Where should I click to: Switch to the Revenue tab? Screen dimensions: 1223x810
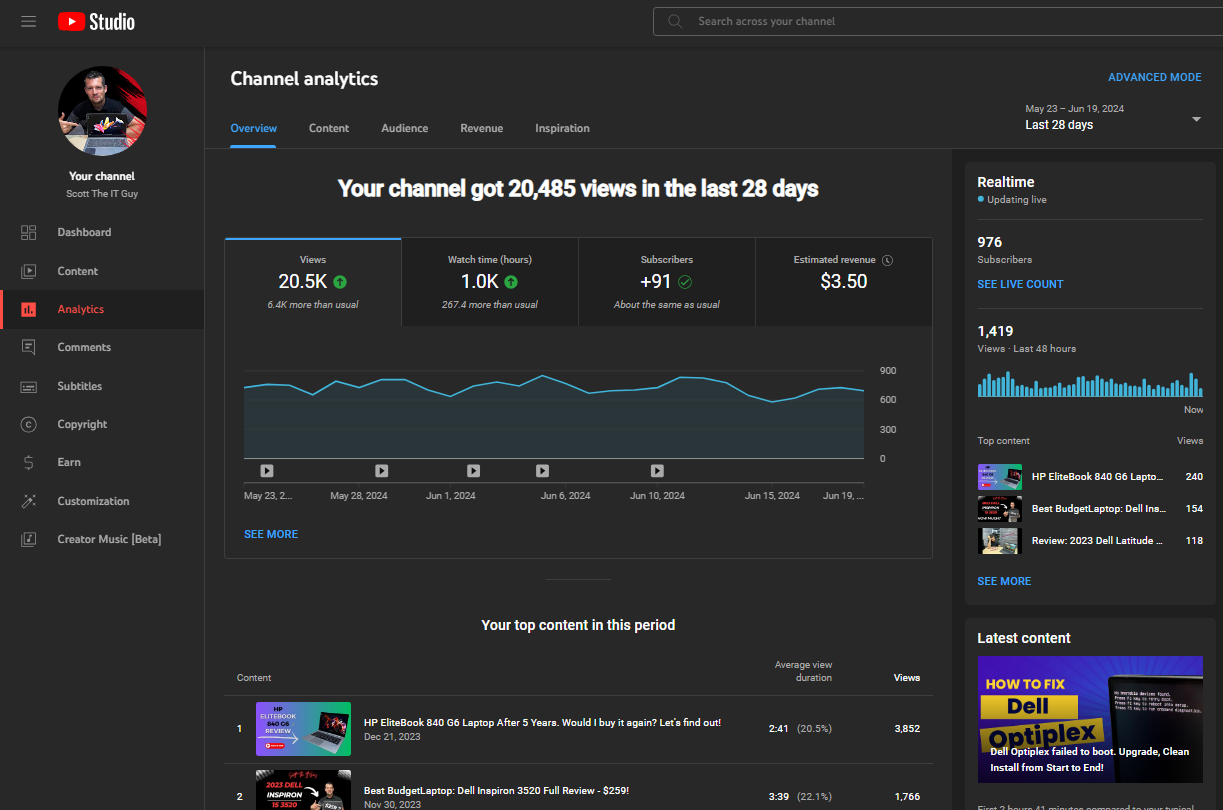481,128
